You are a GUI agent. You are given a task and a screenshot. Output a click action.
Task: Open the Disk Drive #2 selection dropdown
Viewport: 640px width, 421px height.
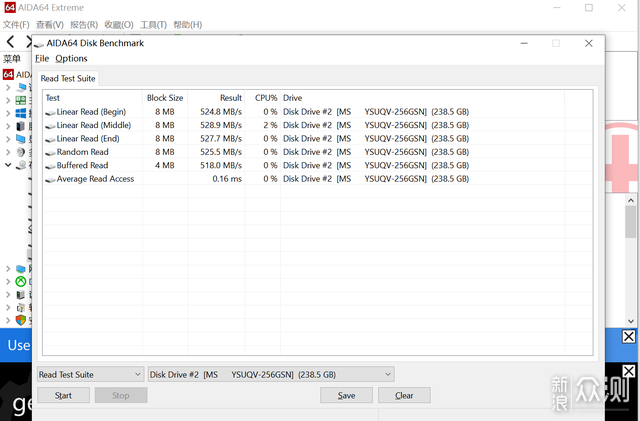(271, 374)
